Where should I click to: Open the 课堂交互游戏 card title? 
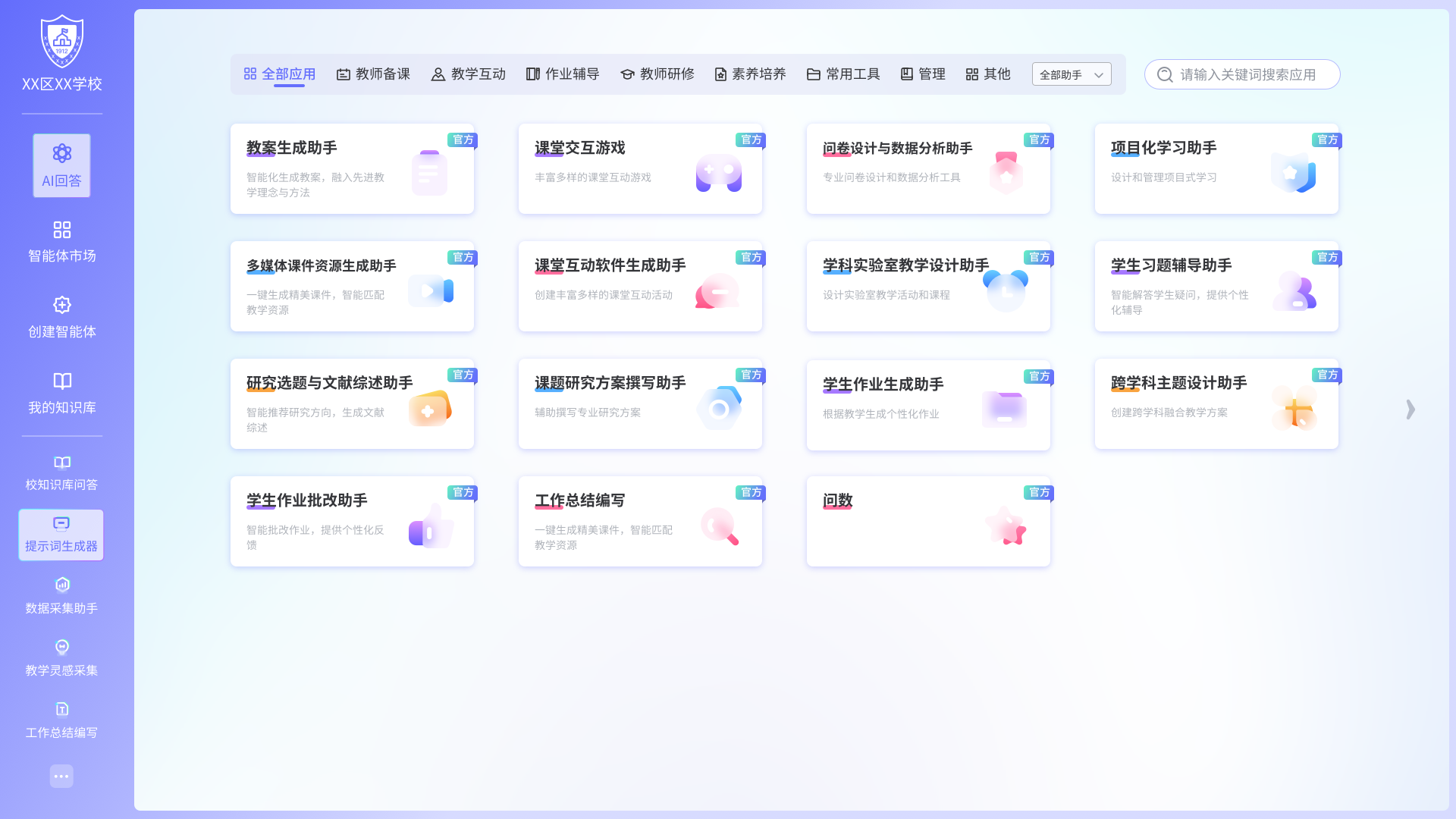(x=580, y=148)
